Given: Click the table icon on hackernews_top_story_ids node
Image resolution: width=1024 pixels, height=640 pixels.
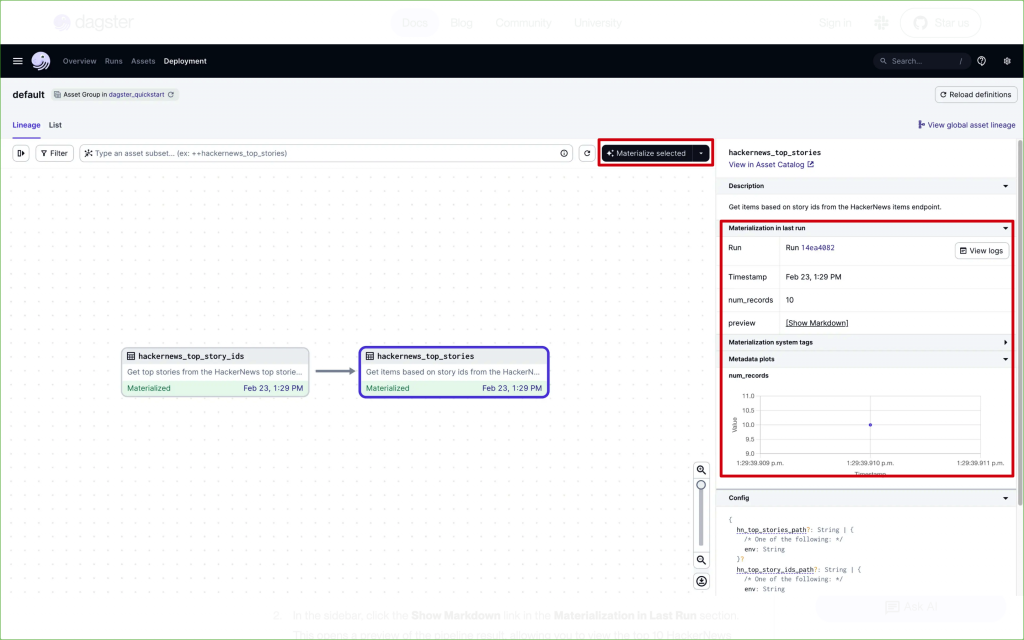Looking at the screenshot, I should tap(131, 356).
